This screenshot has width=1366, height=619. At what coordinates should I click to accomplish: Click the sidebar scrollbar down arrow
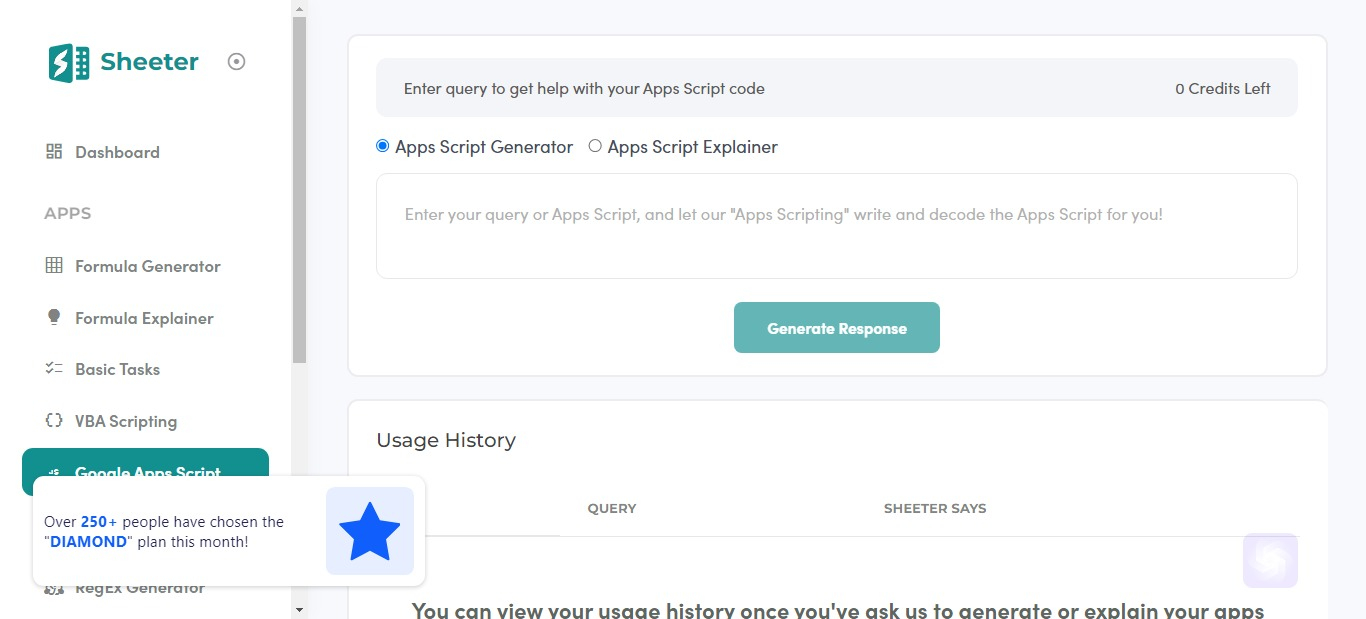[x=299, y=609]
